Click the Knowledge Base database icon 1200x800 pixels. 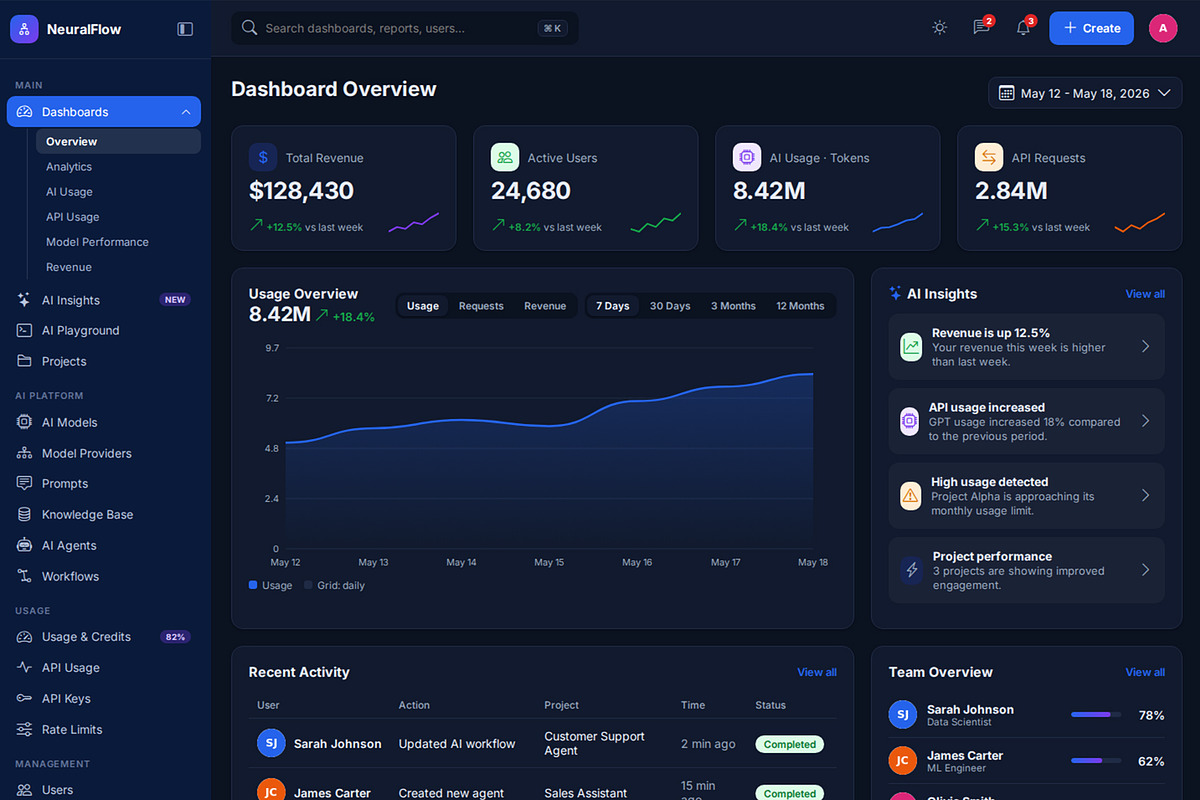24,514
